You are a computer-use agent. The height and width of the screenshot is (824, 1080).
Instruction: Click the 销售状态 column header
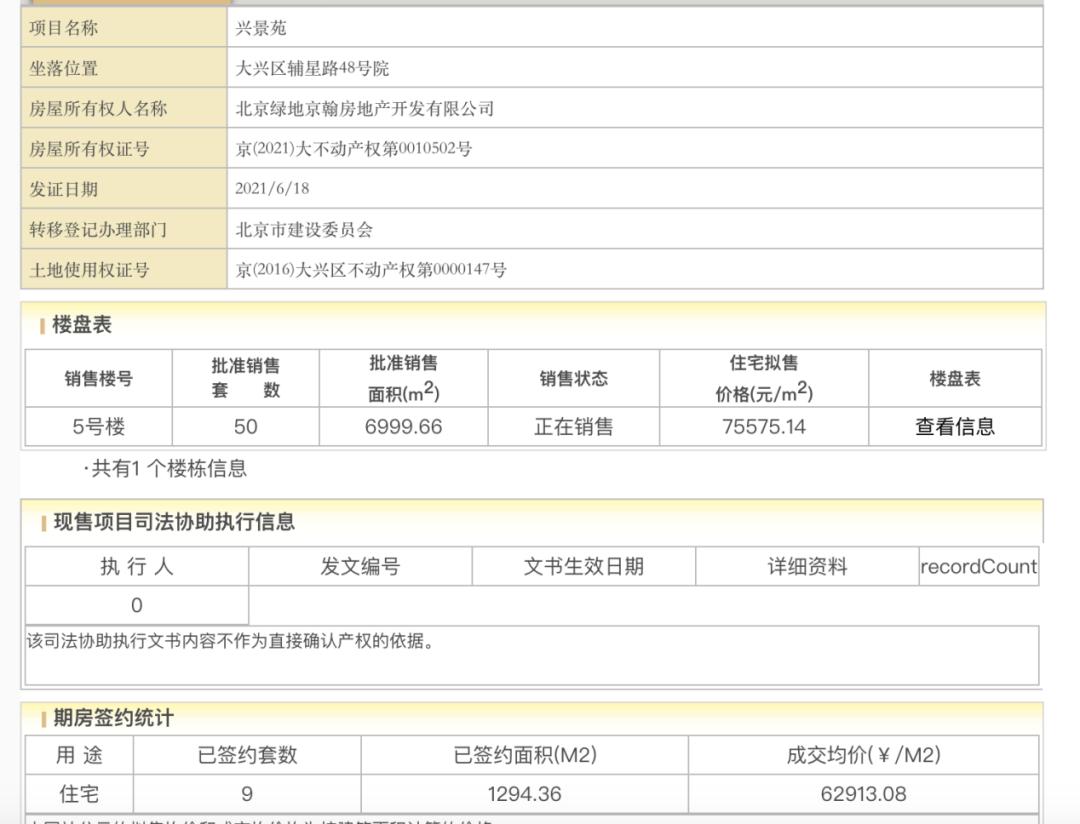pyautogui.click(x=574, y=378)
